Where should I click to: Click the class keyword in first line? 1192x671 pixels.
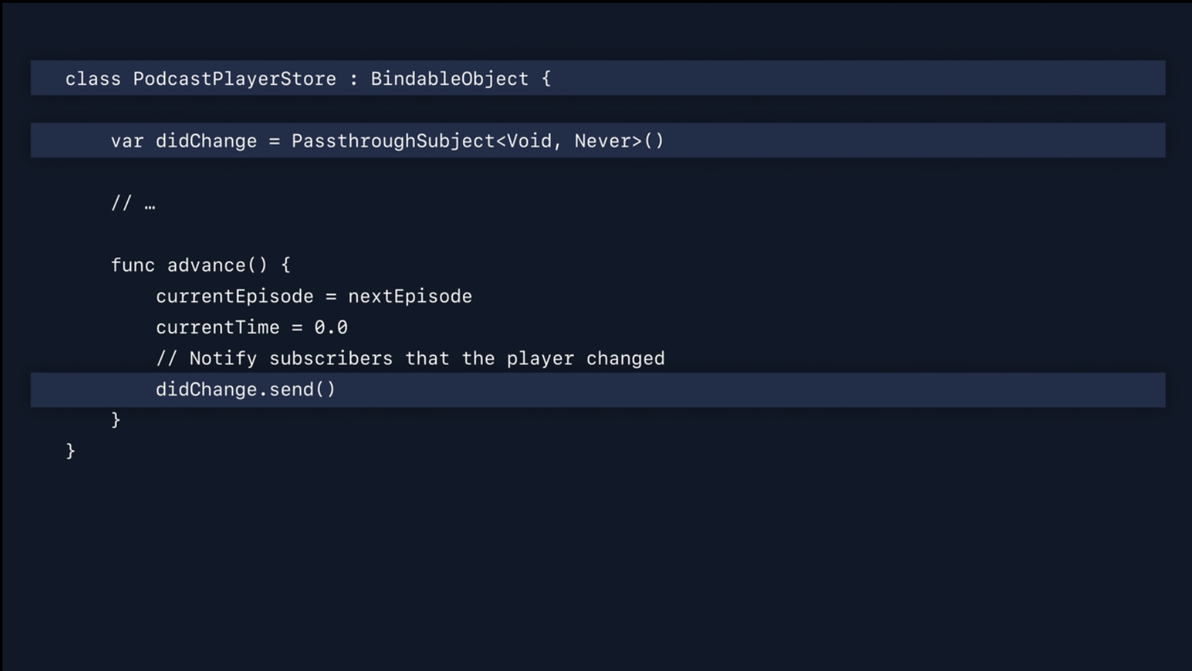[93, 79]
